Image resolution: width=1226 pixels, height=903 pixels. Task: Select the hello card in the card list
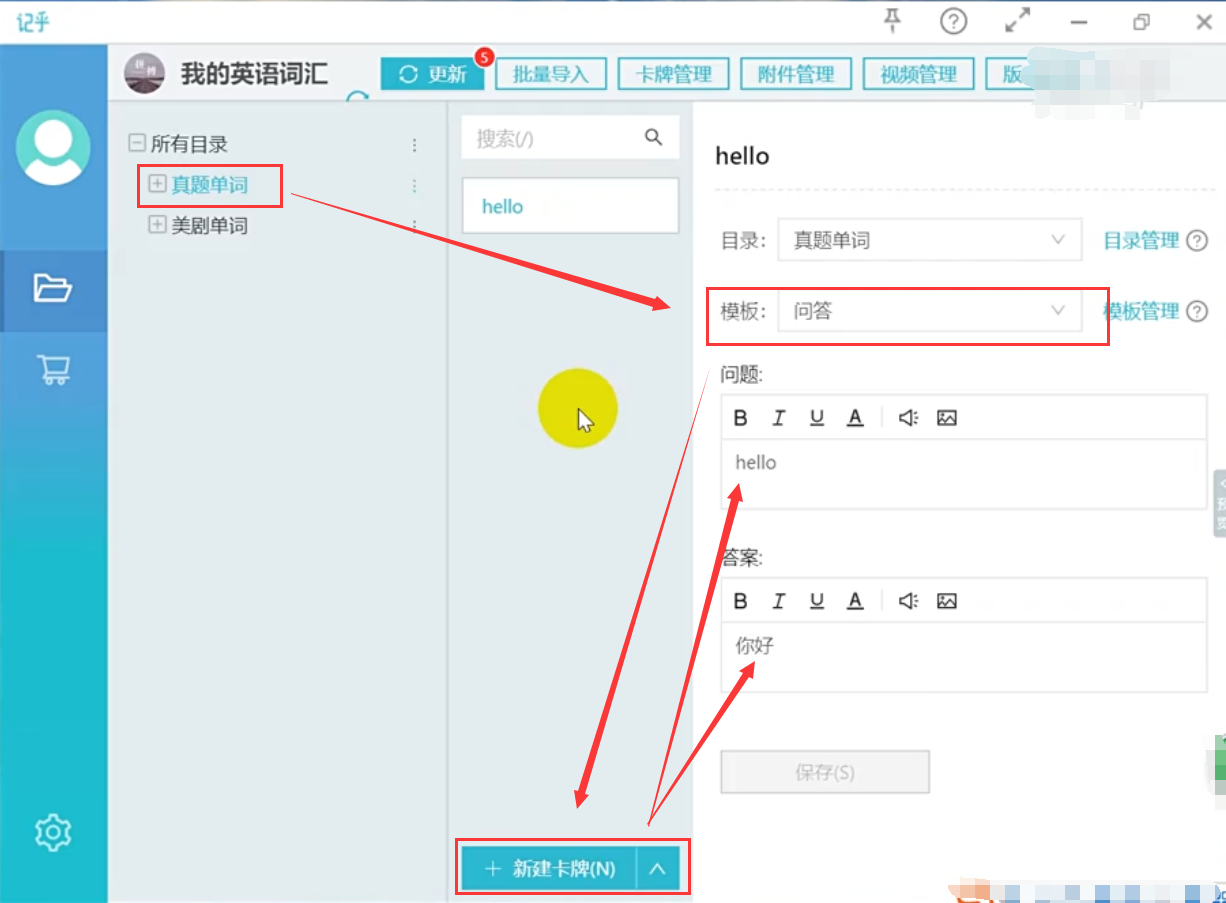[x=570, y=206]
